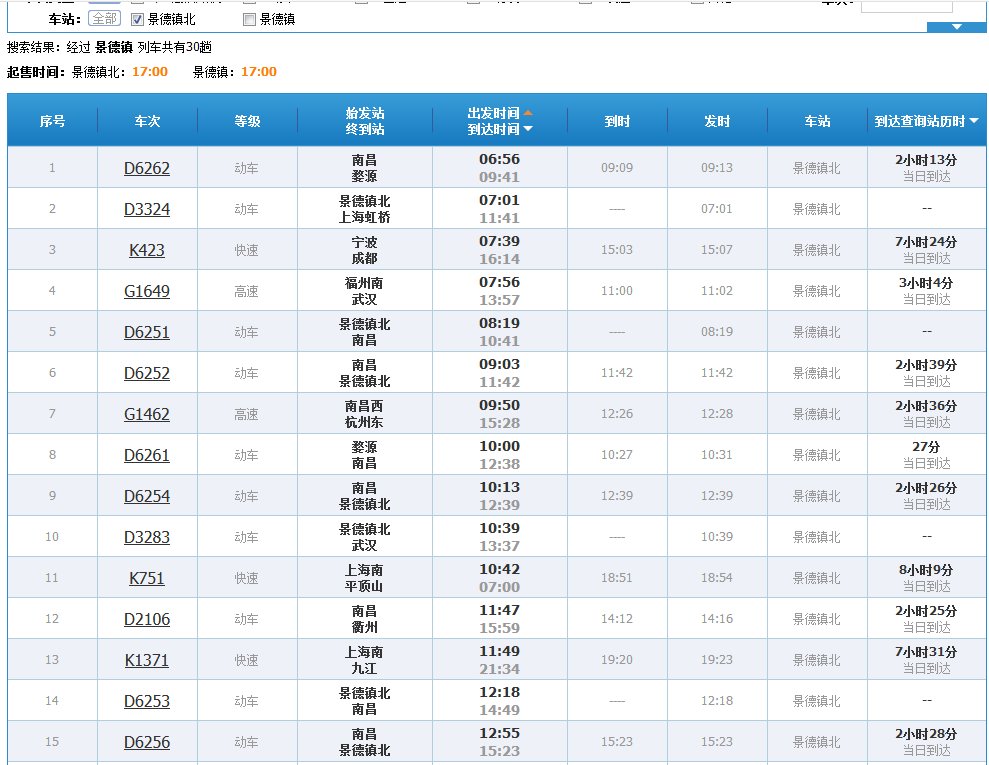The width and height of the screenshot is (989, 765).
Task: Click the K423 train number
Action: tap(147, 250)
